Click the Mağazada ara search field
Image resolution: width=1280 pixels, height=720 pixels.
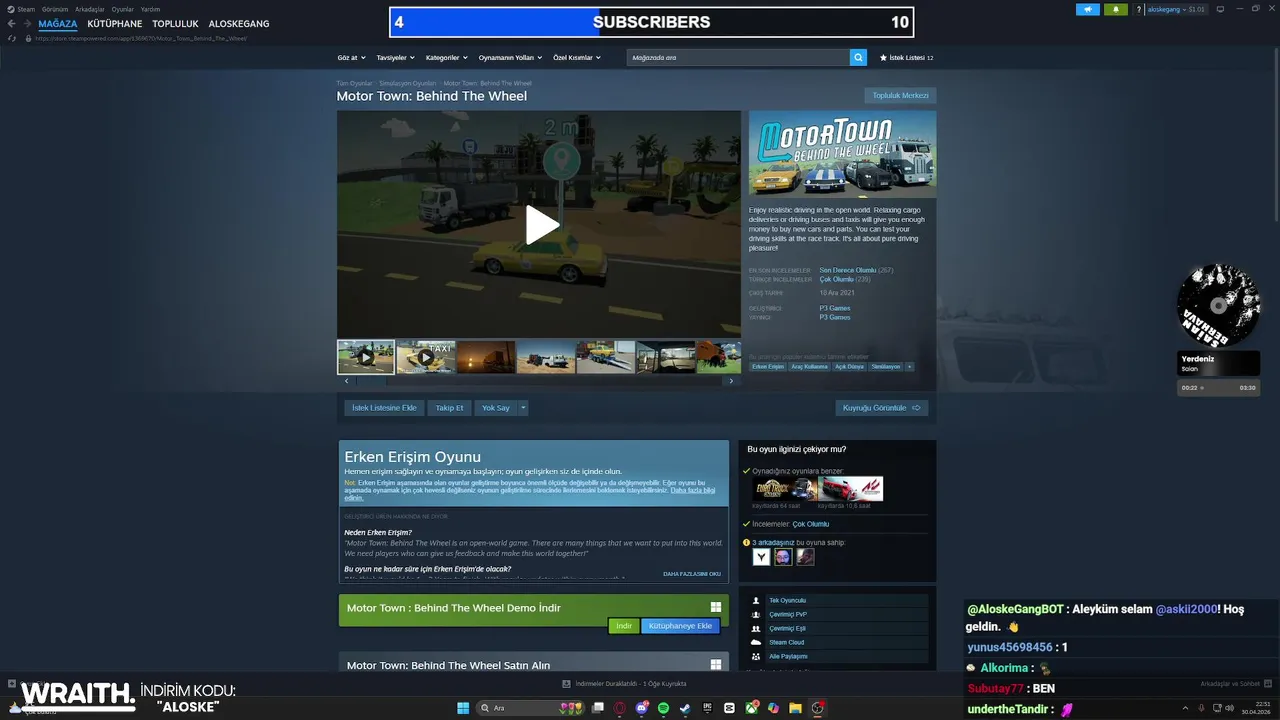click(x=738, y=57)
